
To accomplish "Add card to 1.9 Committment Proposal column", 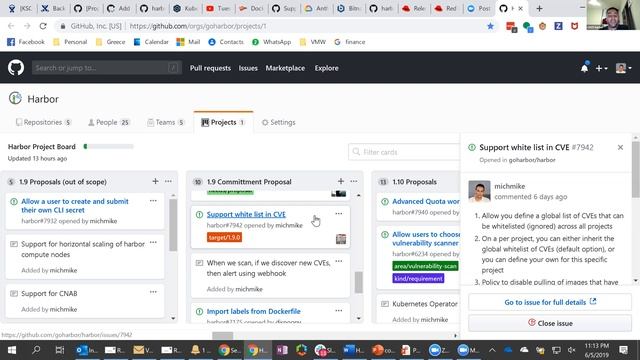I will 341,181.
